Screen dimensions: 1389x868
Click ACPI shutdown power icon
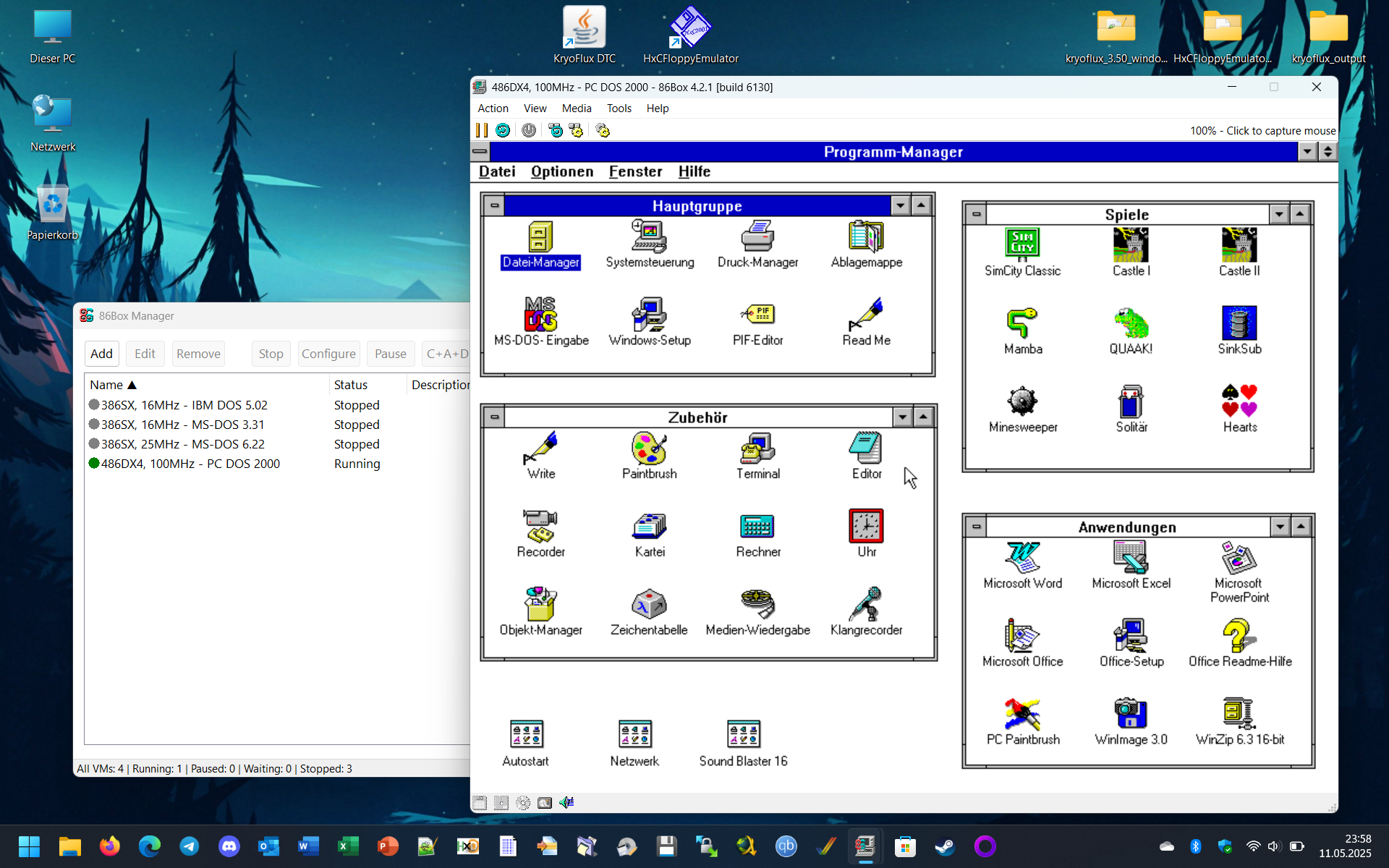click(x=529, y=130)
